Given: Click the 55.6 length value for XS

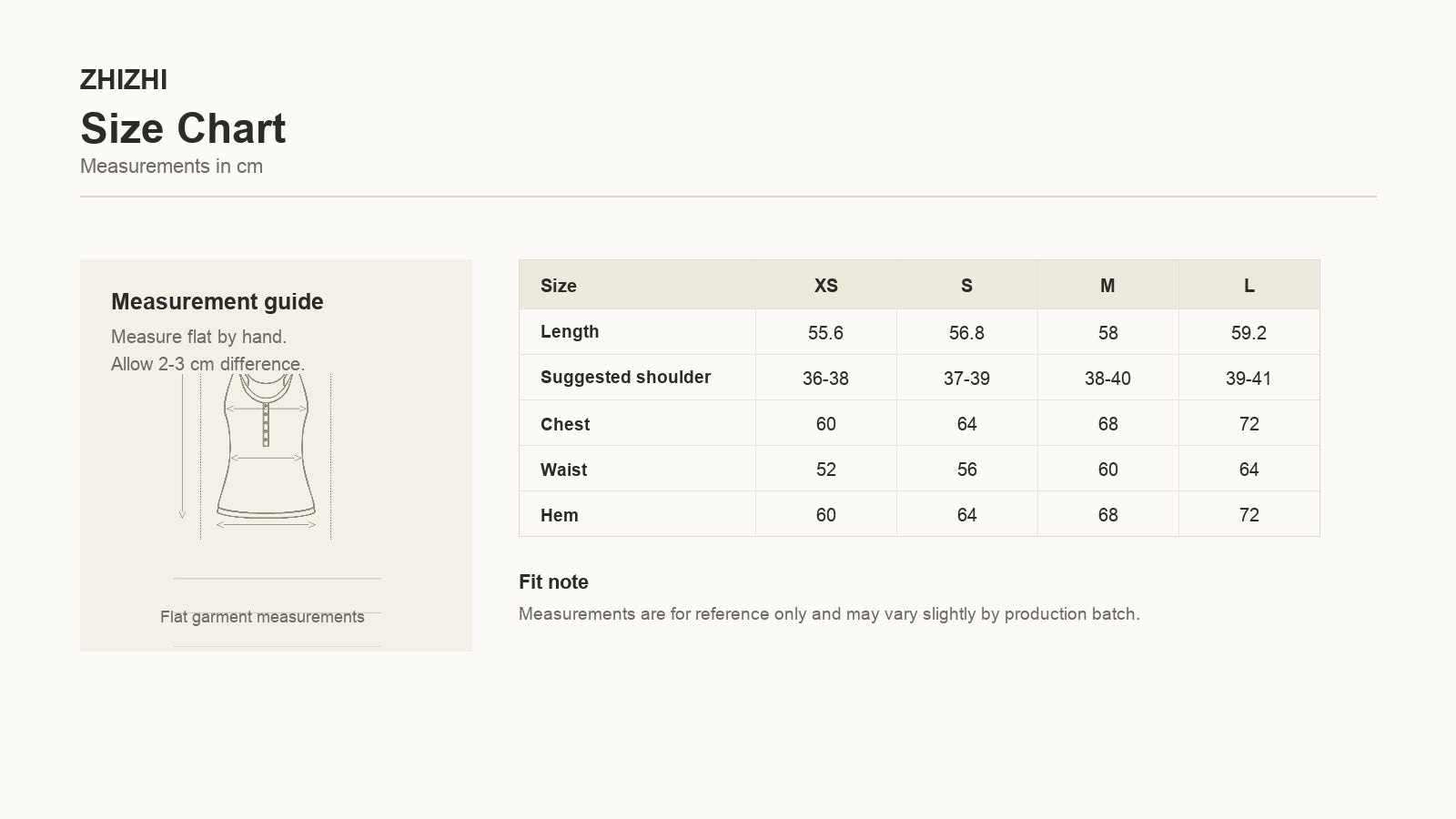Looking at the screenshot, I should point(825,333).
